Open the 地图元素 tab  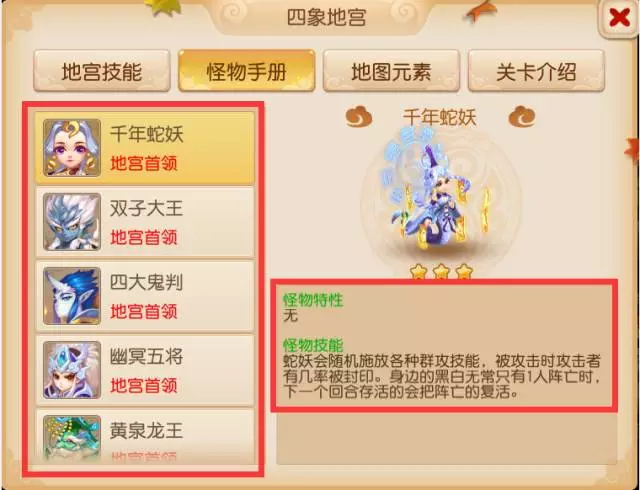pyautogui.click(x=391, y=71)
